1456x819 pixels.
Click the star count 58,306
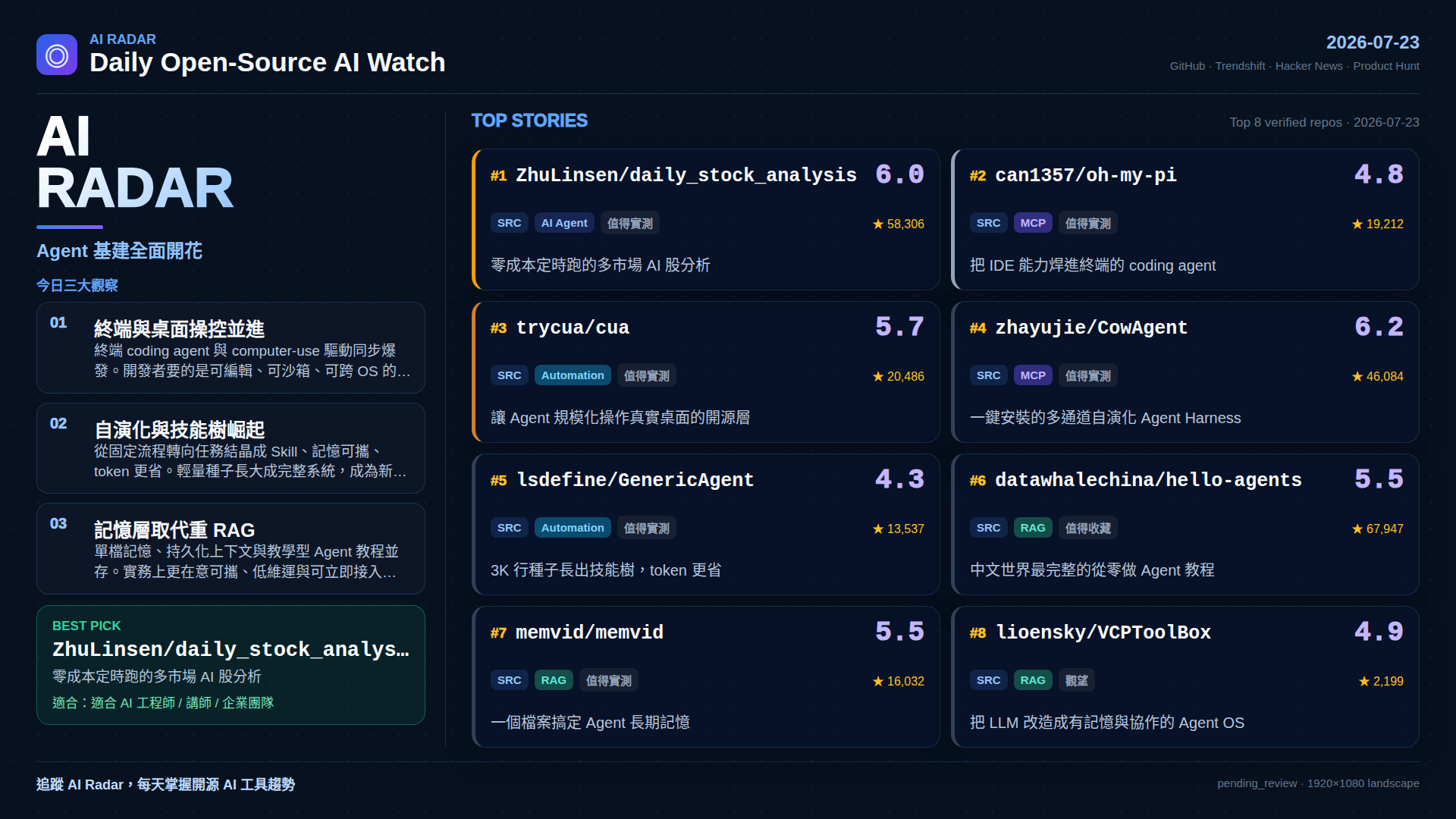tap(899, 224)
